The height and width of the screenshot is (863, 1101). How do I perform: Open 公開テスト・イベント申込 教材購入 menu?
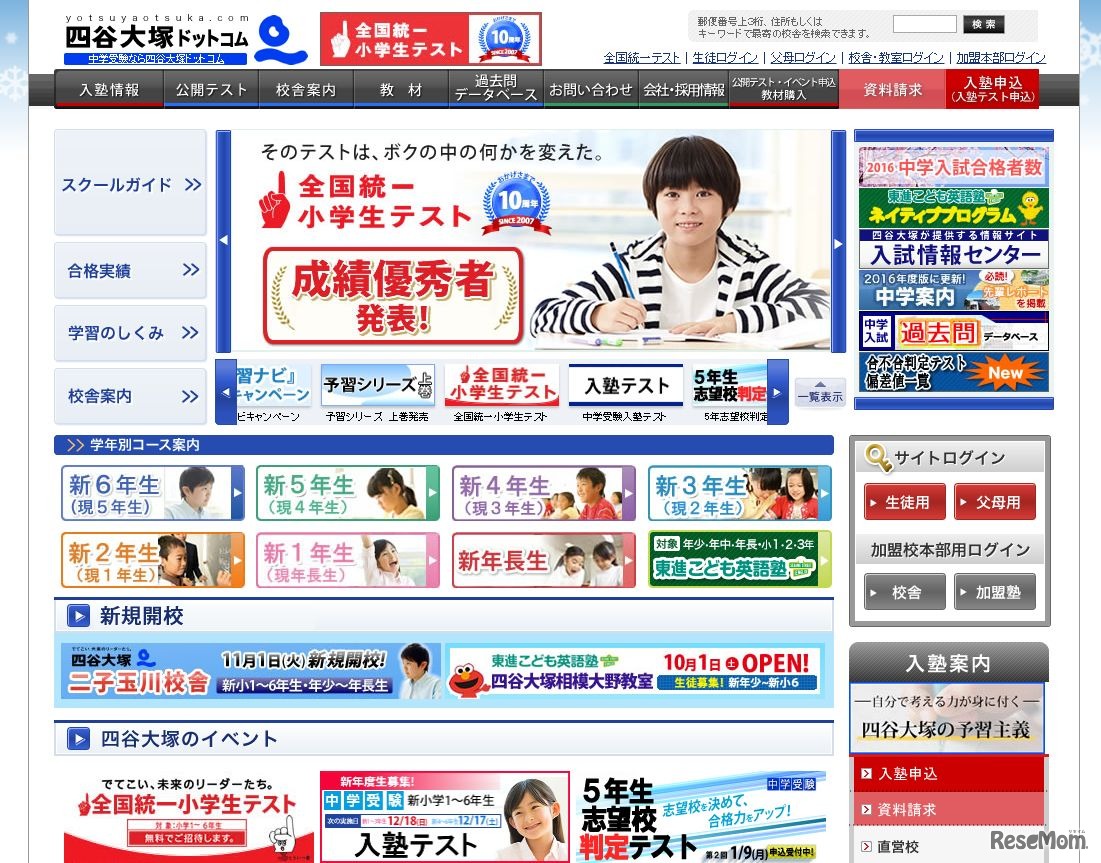784,88
